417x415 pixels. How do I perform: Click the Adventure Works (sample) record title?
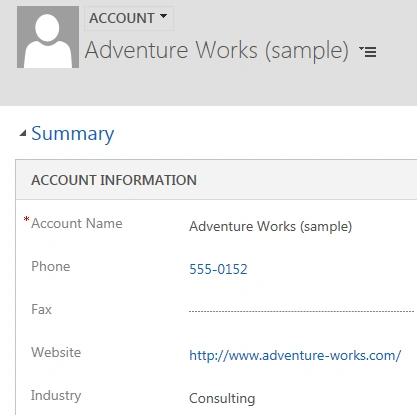coord(217,51)
